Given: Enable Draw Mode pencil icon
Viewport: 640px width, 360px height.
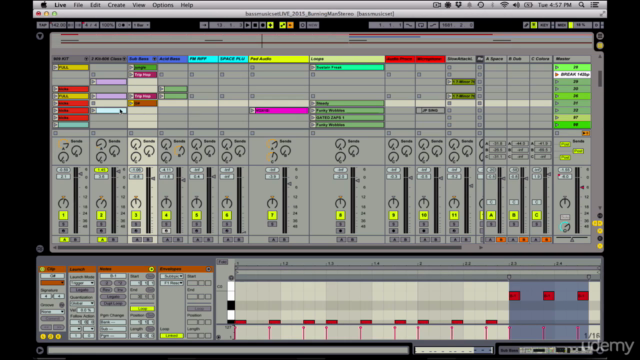Looking at the screenshot, I should click(x=526, y=25).
